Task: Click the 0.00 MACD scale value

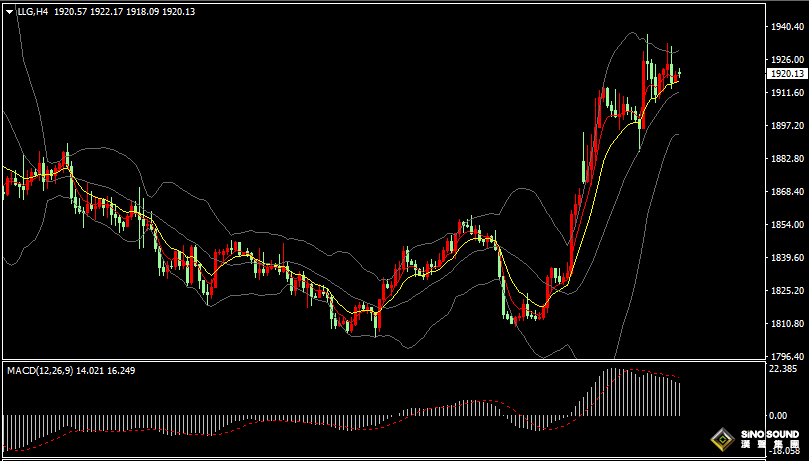Action: tap(778, 416)
